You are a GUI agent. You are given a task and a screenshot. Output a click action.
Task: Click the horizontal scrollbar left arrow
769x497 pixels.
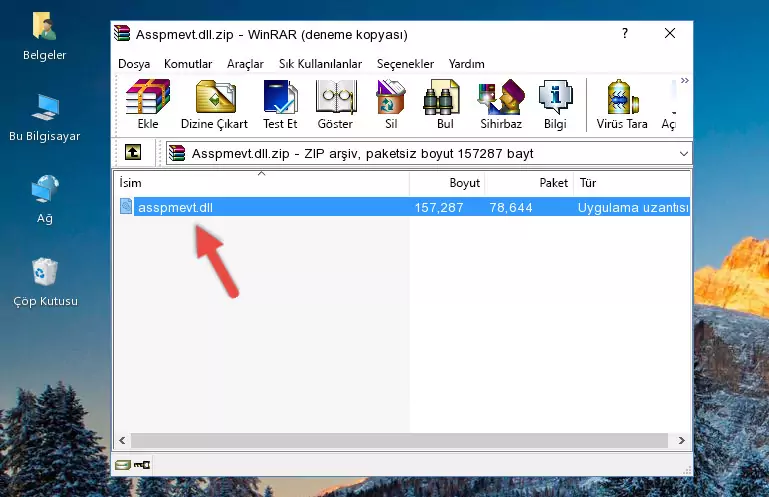[123, 440]
